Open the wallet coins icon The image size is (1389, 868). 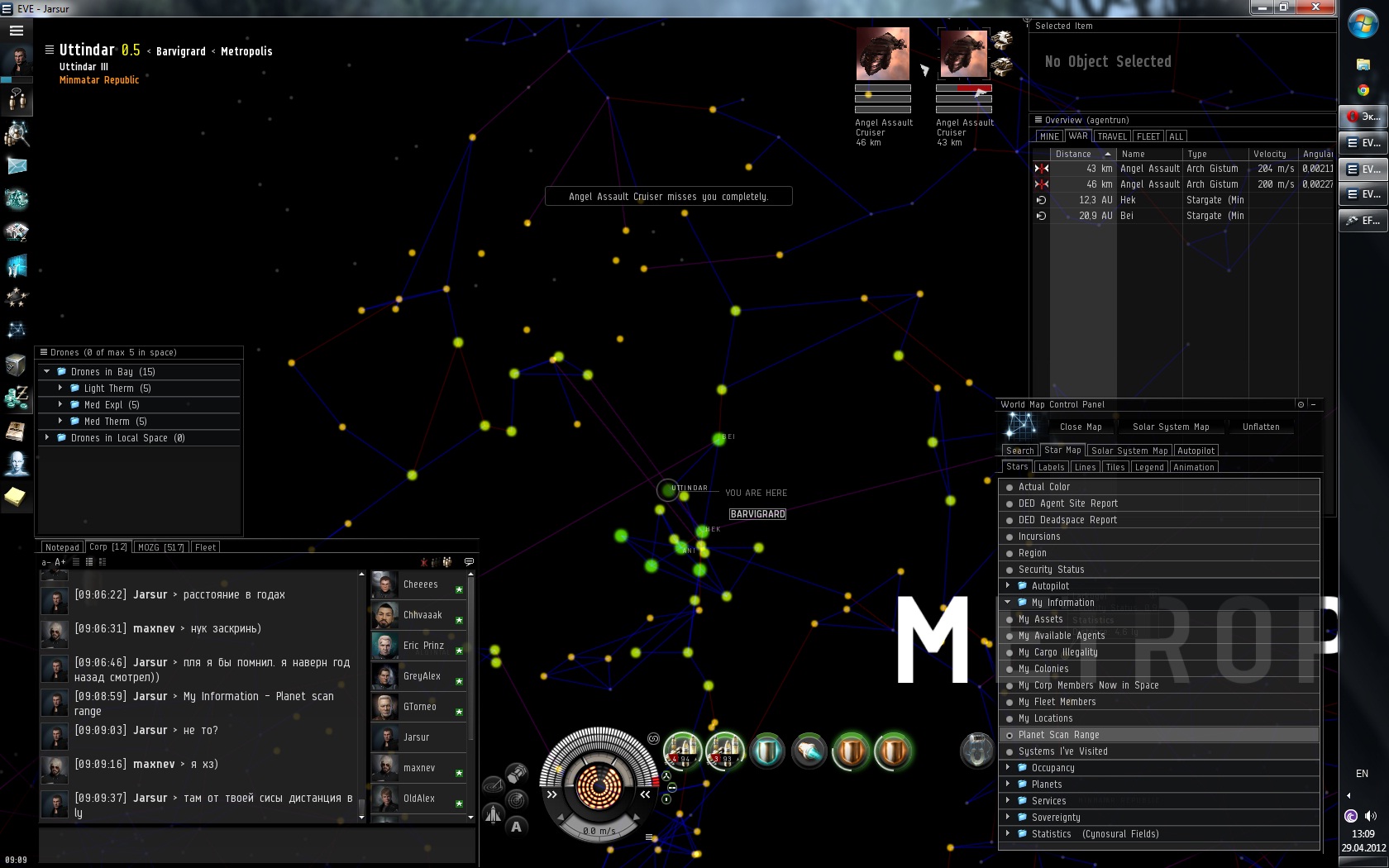(17, 398)
